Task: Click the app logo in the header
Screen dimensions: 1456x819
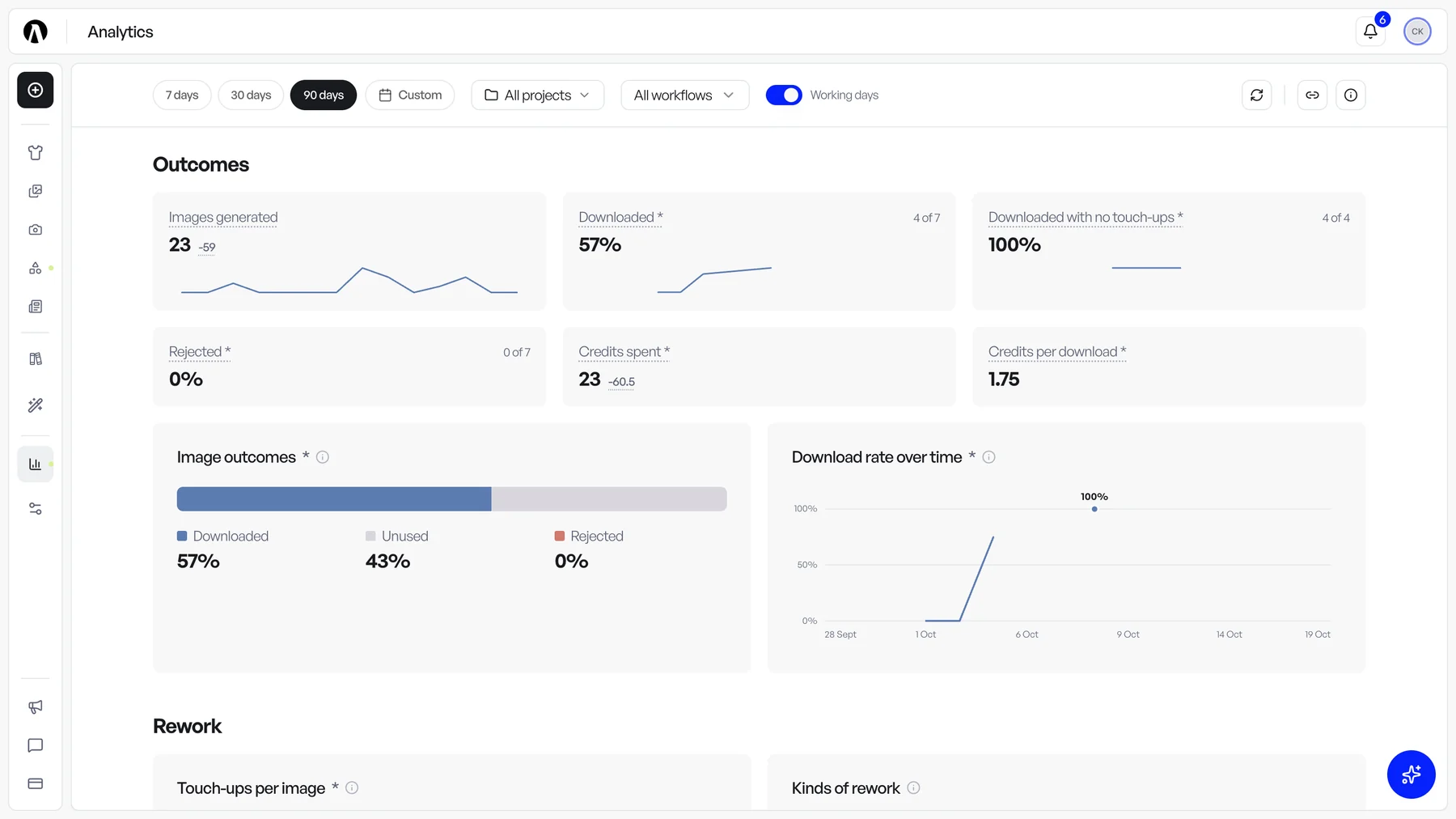Action: [36, 32]
